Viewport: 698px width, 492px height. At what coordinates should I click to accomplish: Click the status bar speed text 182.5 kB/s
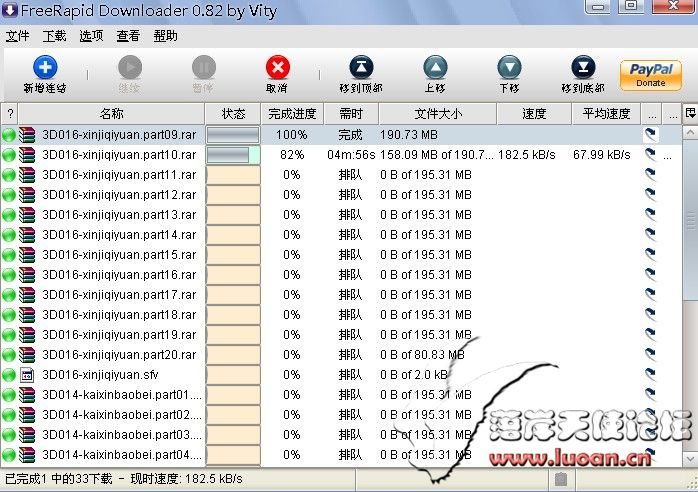pyautogui.click(x=214, y=479)
